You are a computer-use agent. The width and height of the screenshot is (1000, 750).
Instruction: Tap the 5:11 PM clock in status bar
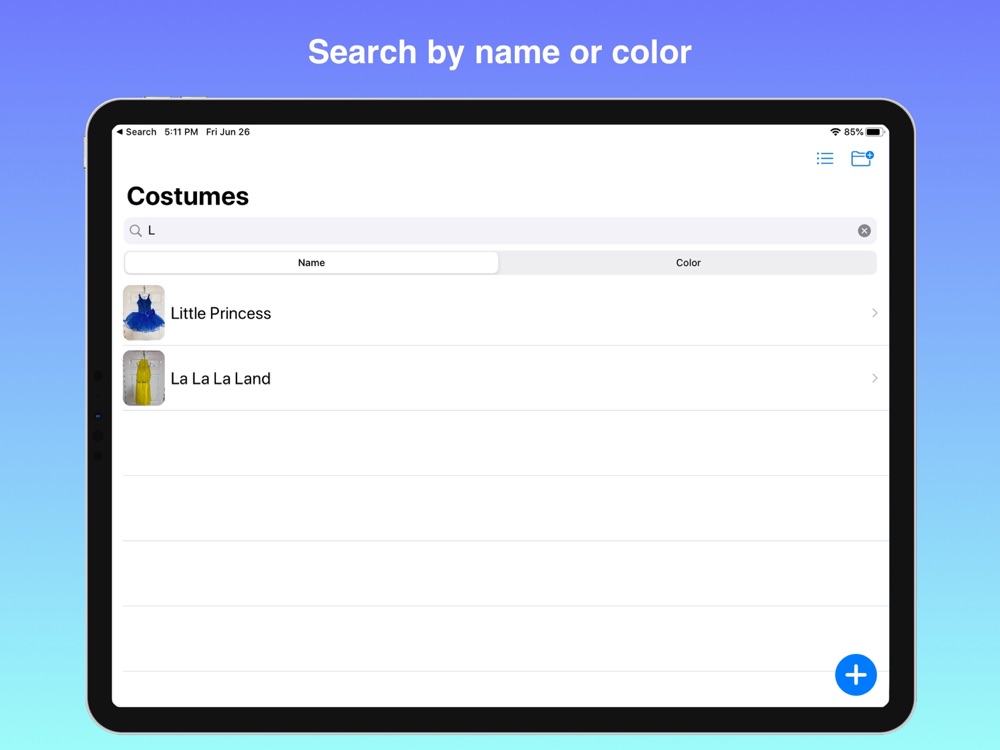181,132
